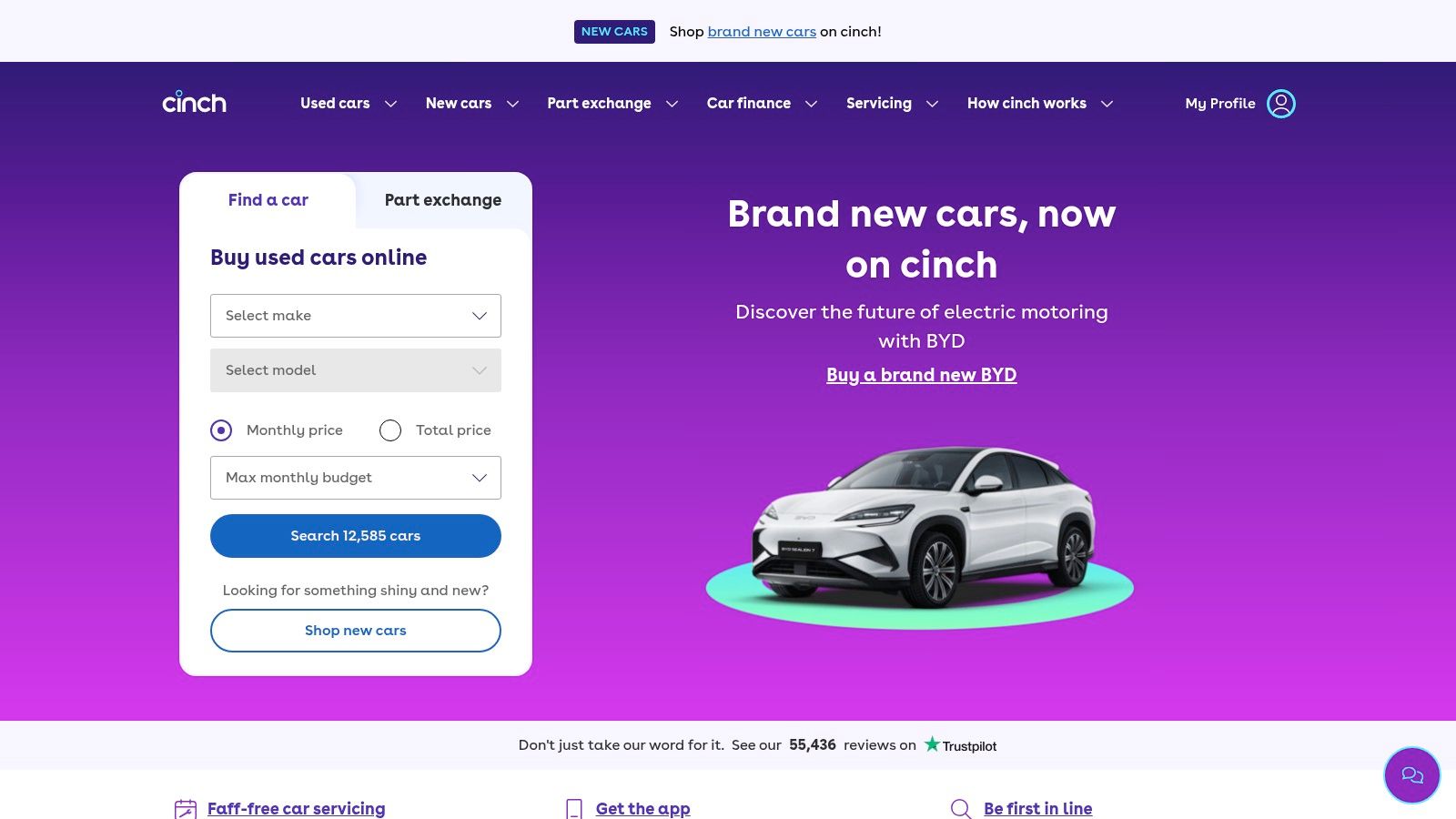
Task: Select the Monthly price radio button
Action: pos(221,430)
